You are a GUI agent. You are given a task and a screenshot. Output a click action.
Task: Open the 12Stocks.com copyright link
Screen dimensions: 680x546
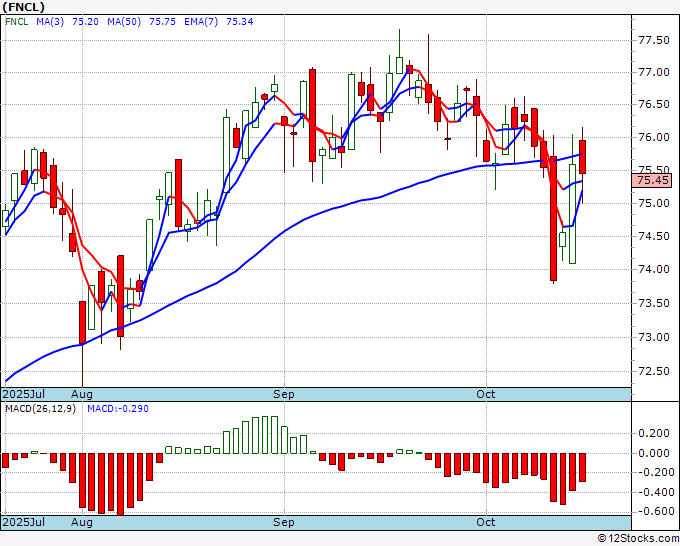638,539
